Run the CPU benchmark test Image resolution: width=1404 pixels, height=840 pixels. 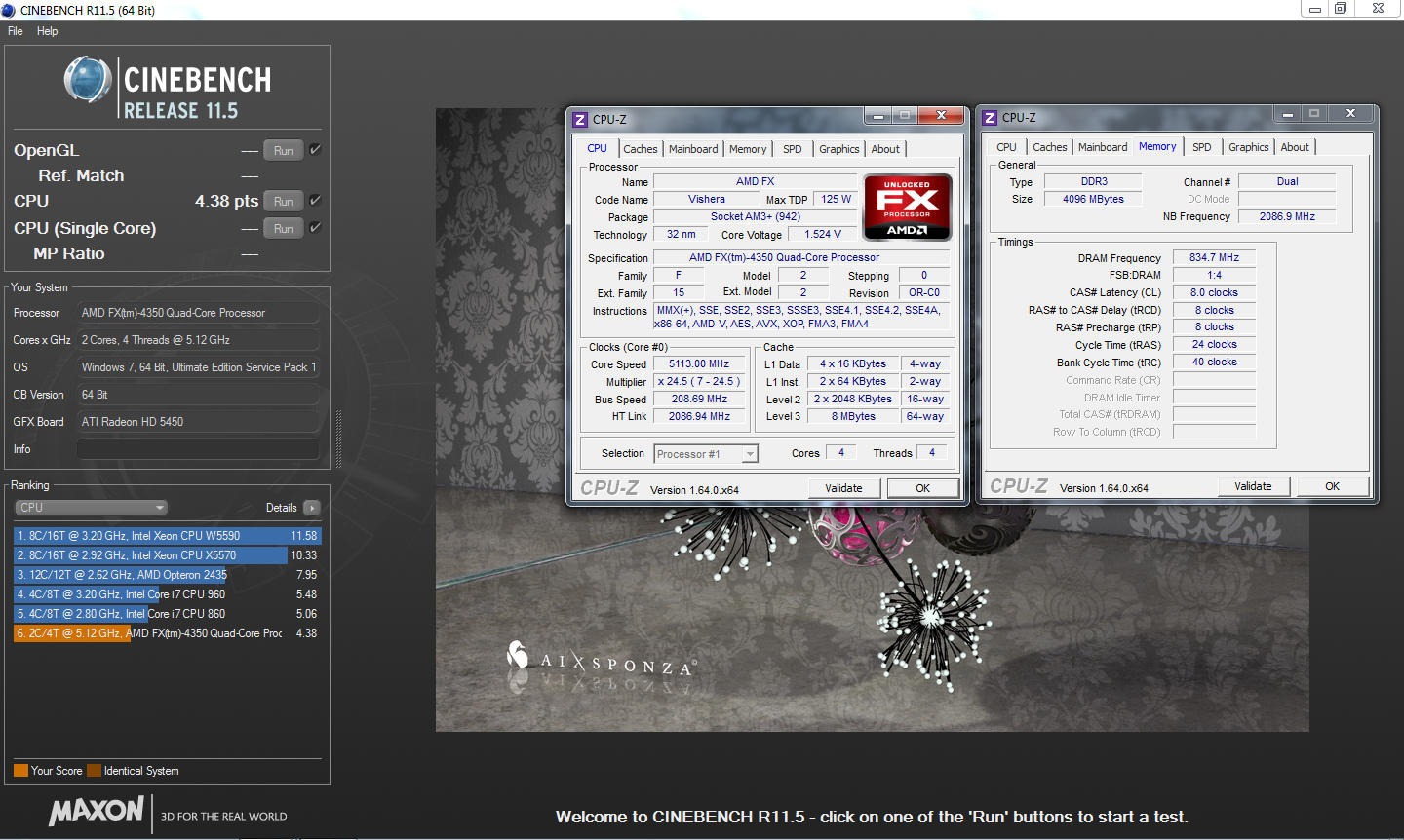(284, 202)
